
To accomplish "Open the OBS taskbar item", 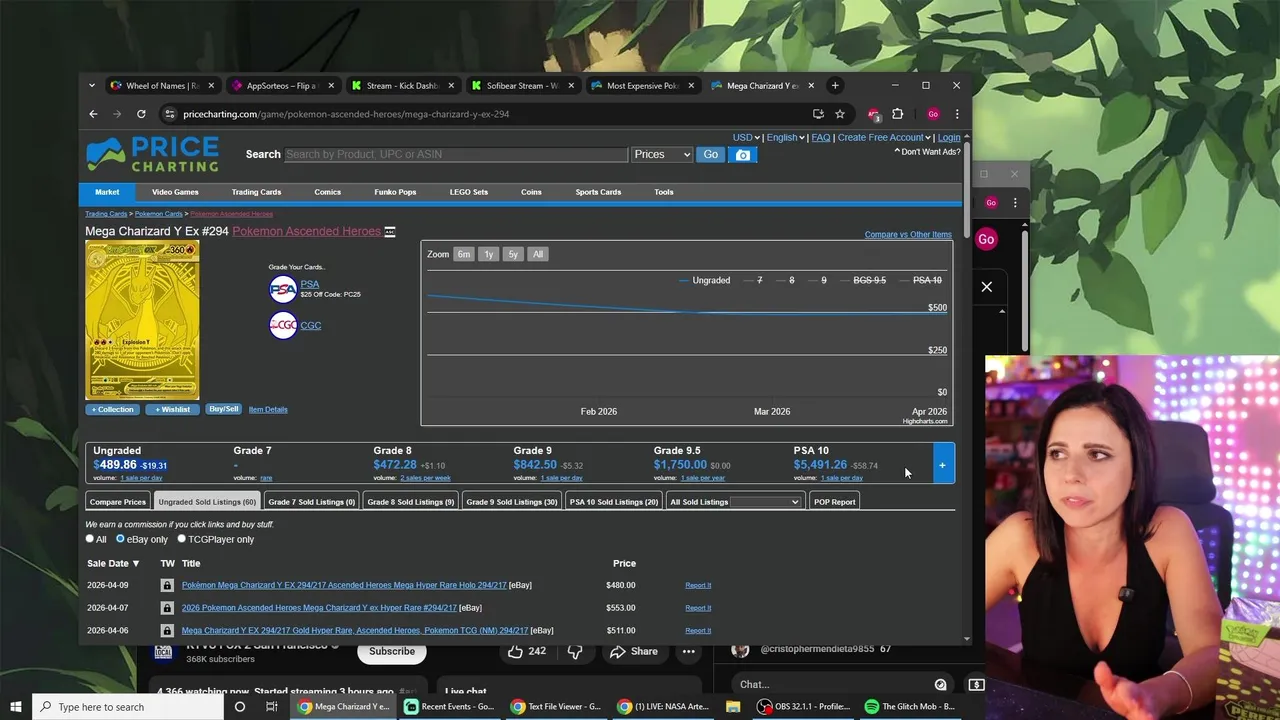I will 803,707.
